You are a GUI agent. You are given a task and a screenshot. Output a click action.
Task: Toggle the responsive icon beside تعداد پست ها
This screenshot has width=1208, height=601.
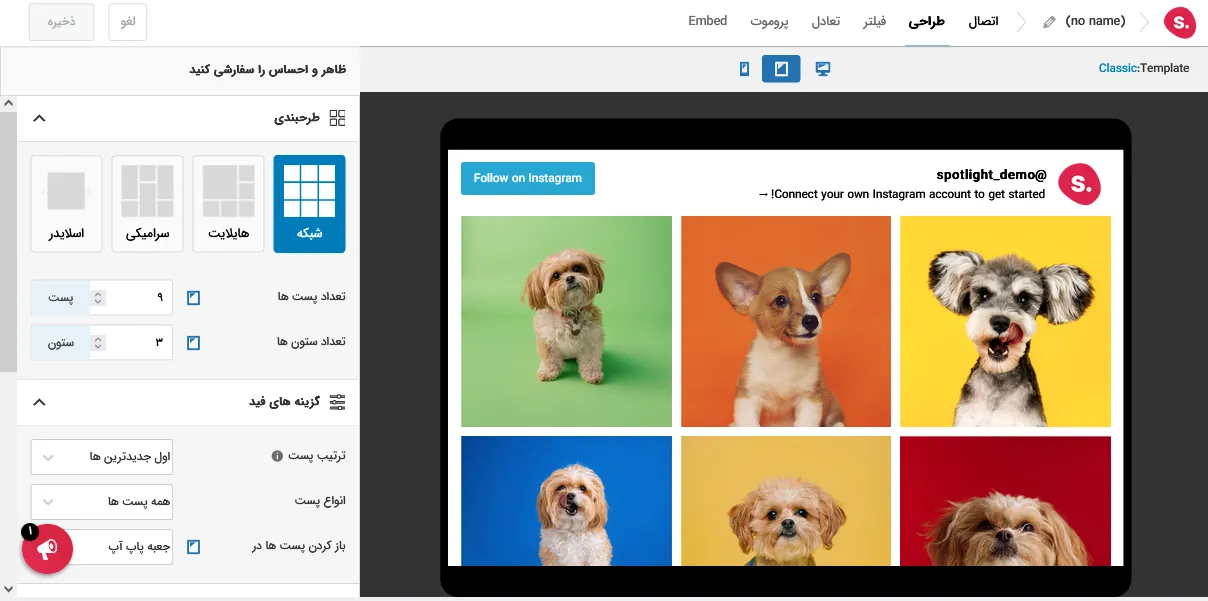[x=194, y=298]
